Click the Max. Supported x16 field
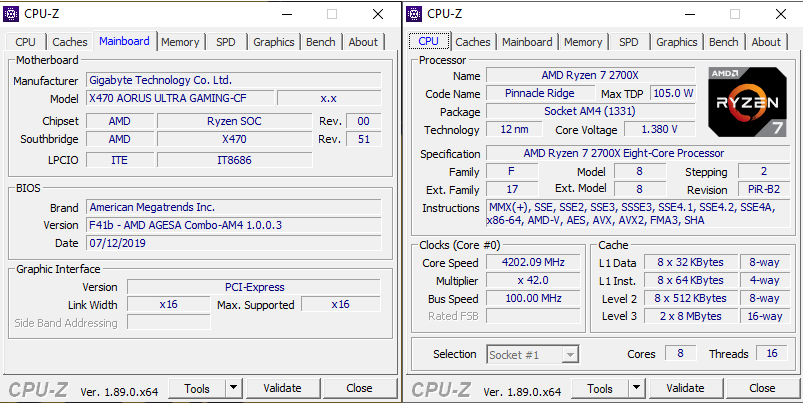The image size is (803, 403). pos(341,305)
